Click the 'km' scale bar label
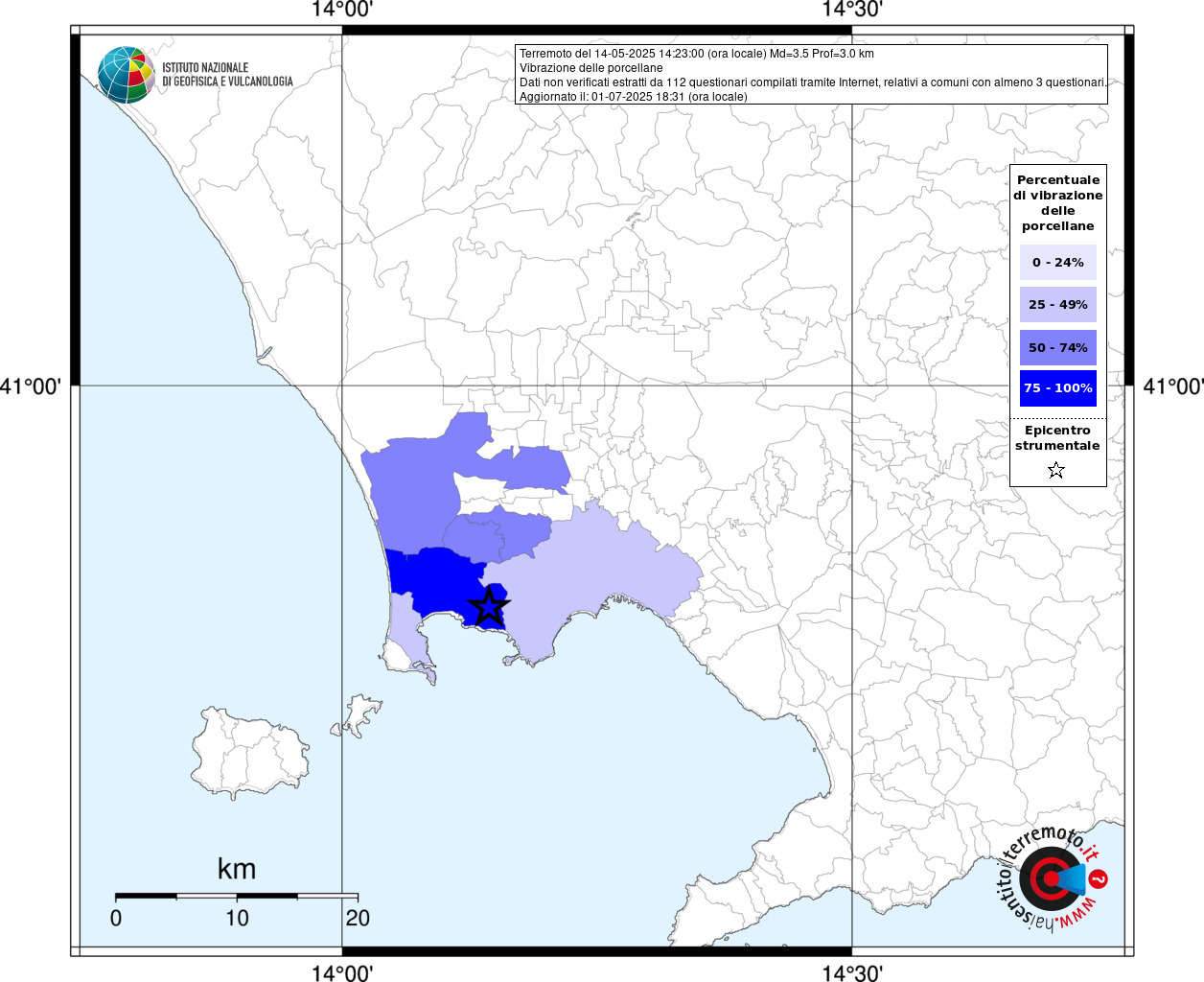Image resolution: width=1204 pixels, height=982 pixels. point(237,868)
